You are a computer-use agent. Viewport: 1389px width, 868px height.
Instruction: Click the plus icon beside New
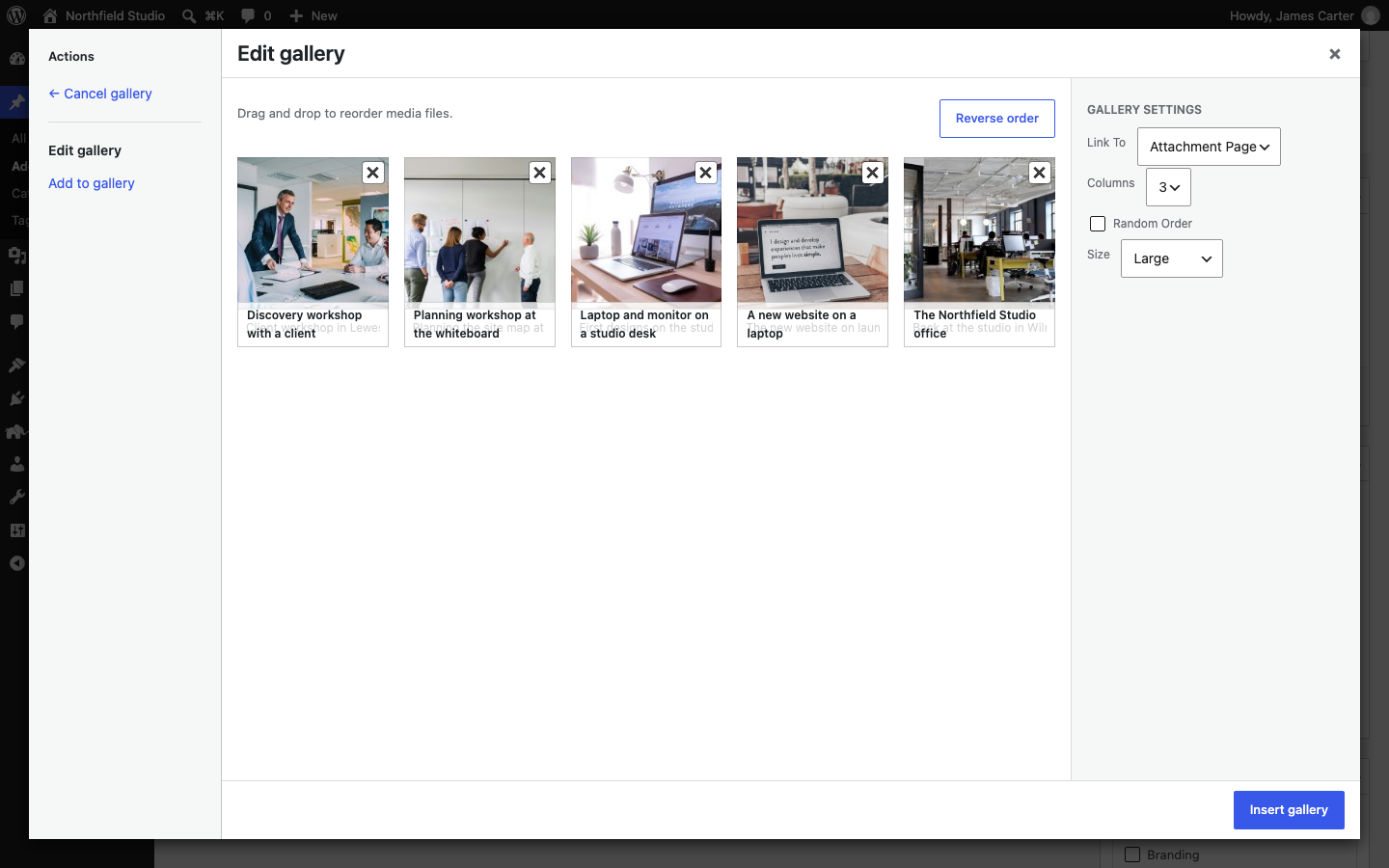(x=296, y=15)
